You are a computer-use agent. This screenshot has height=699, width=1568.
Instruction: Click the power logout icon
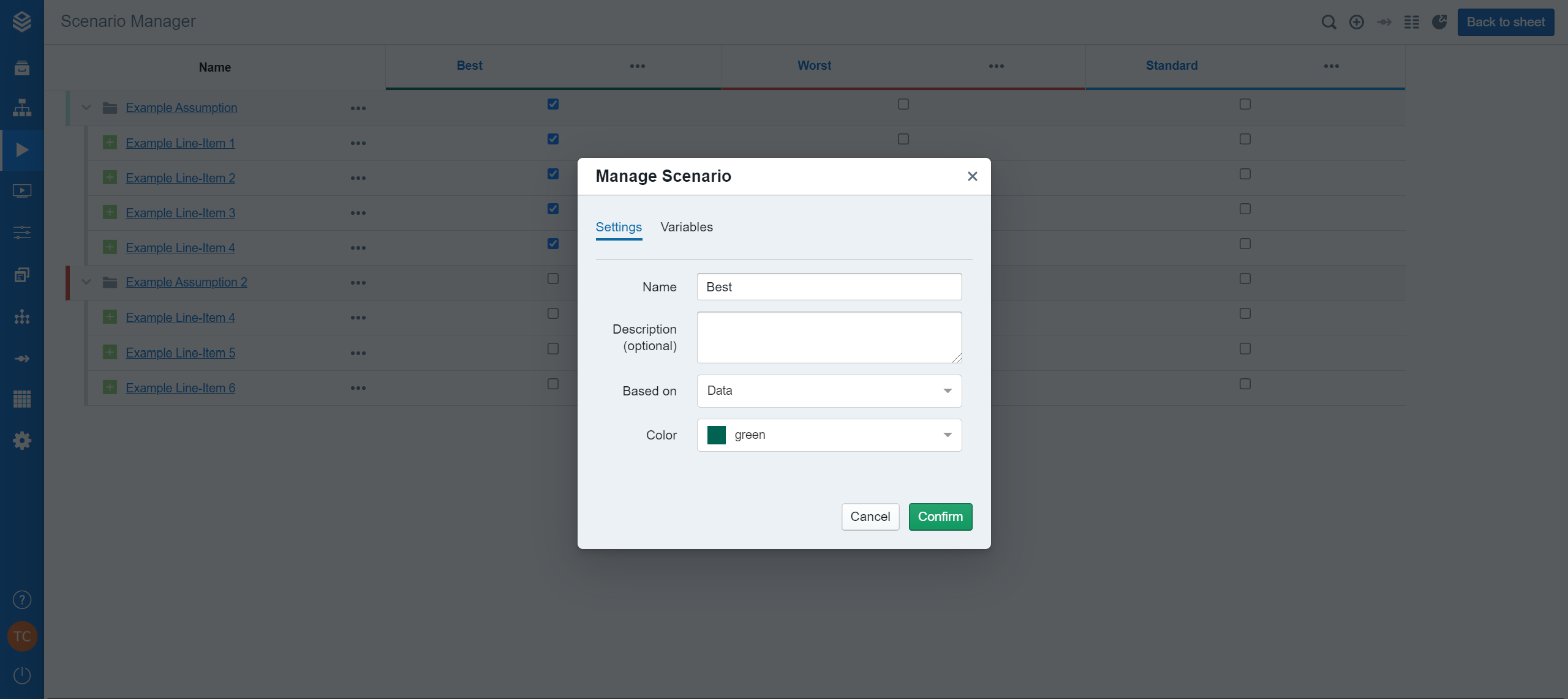pos(22,675)
